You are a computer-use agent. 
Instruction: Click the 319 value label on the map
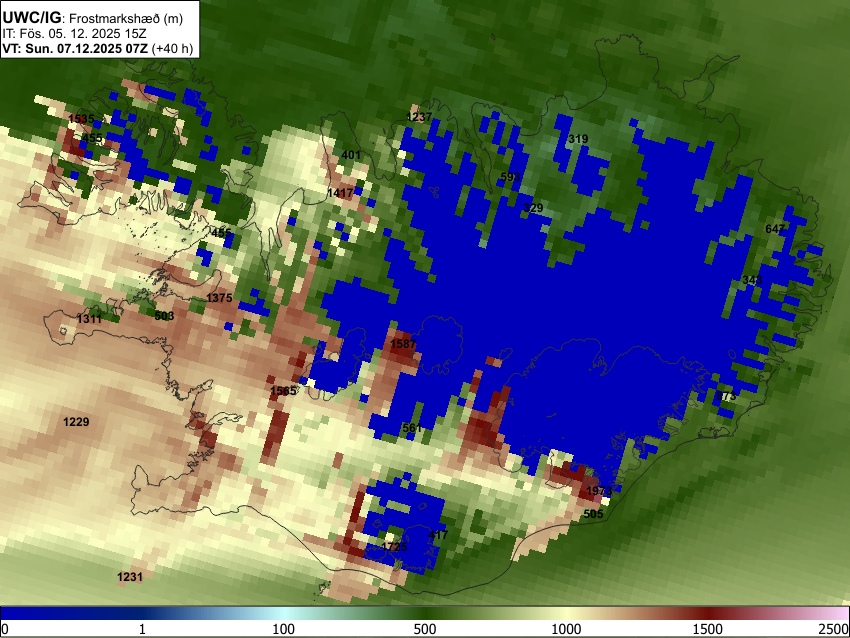(x=578, y=139)
